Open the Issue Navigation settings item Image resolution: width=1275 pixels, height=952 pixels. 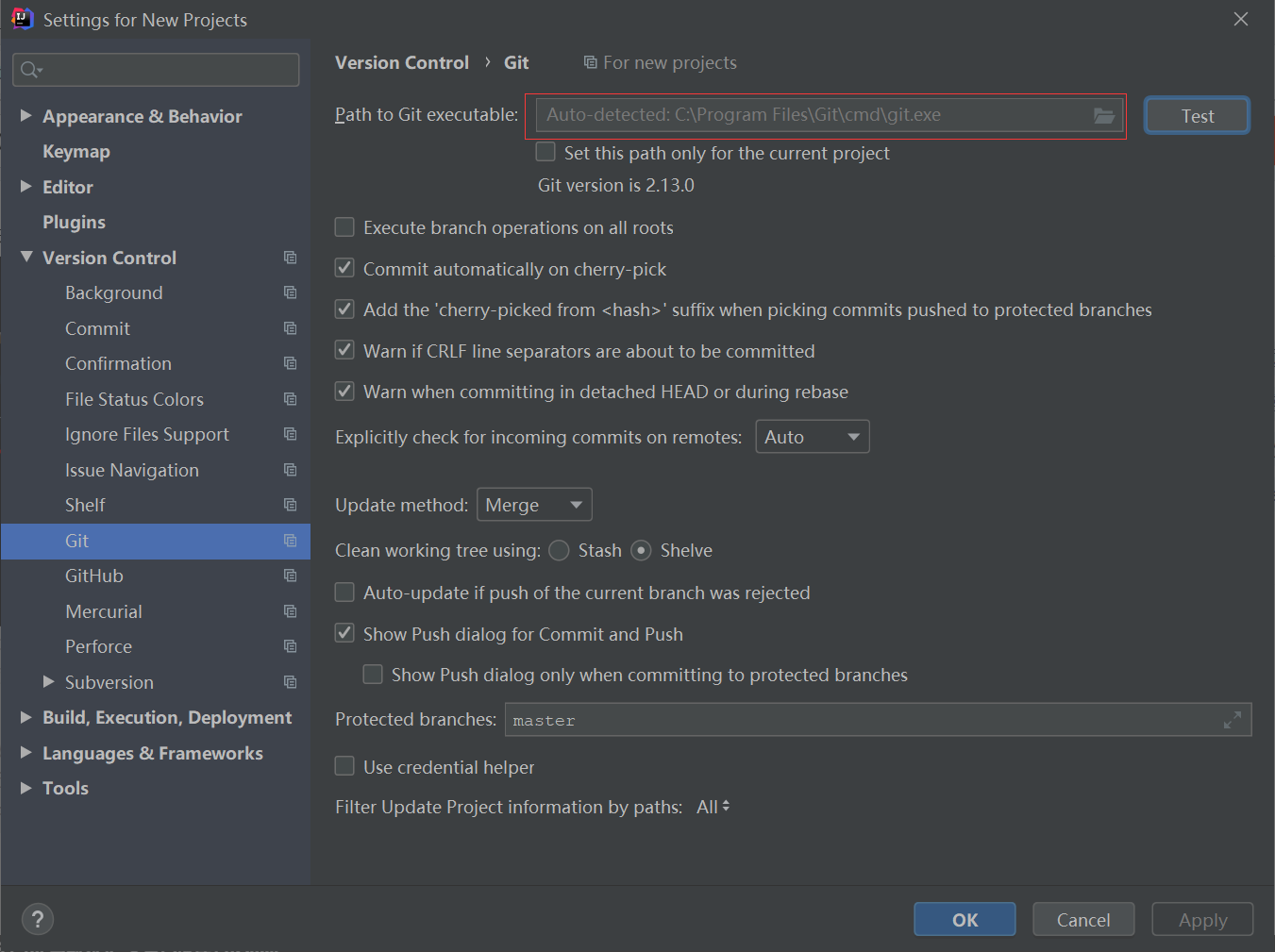point(132,470)
